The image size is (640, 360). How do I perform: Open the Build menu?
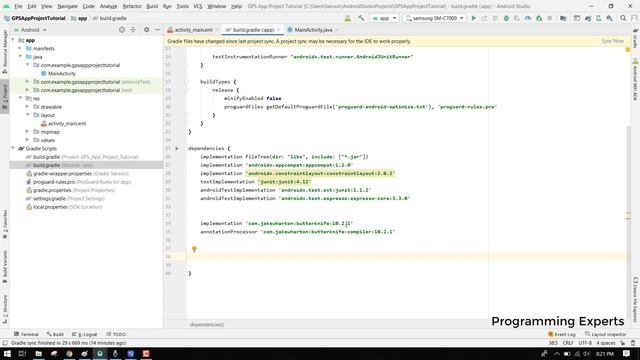[152, 6]
